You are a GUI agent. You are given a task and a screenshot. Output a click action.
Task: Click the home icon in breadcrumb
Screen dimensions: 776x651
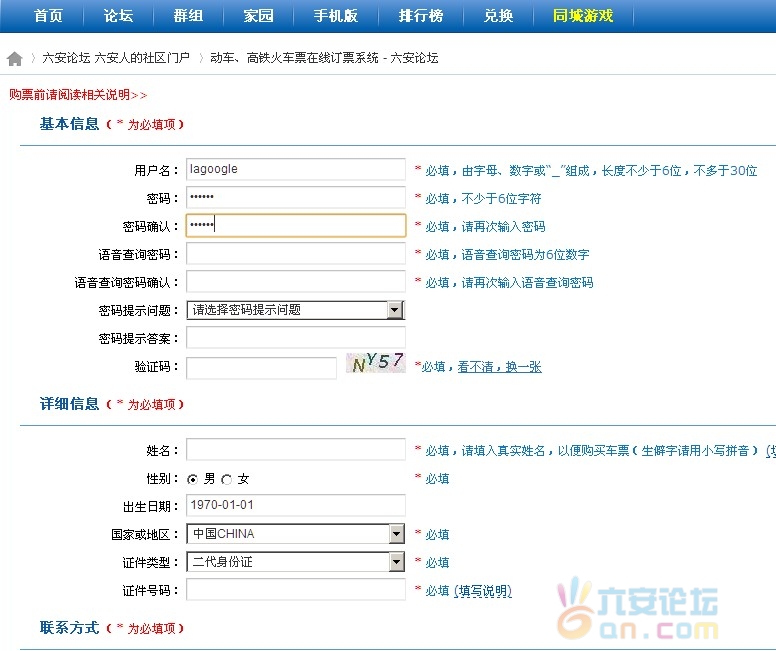[x=15, y=58]
